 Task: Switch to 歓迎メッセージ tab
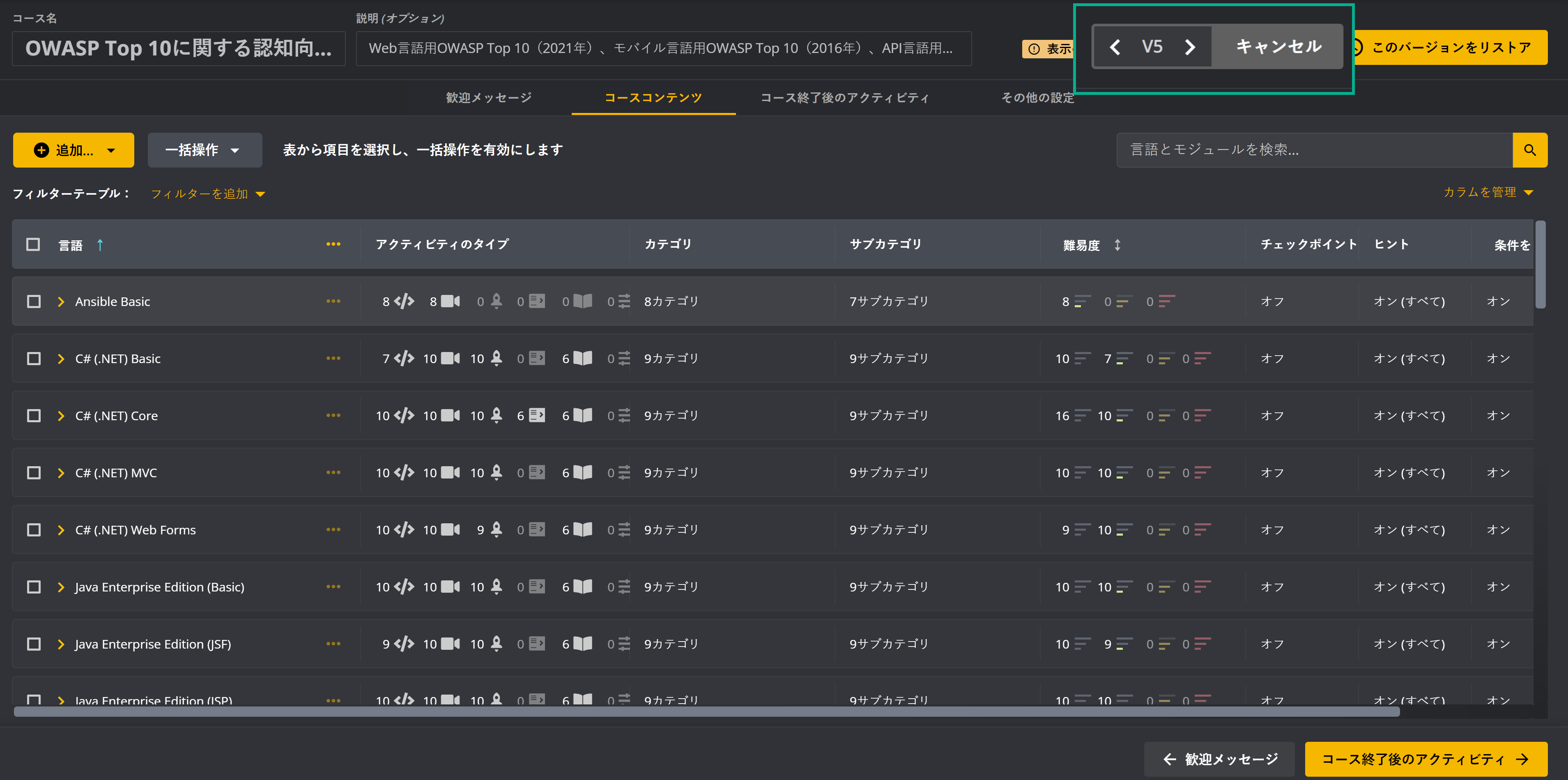coord(488,97)
